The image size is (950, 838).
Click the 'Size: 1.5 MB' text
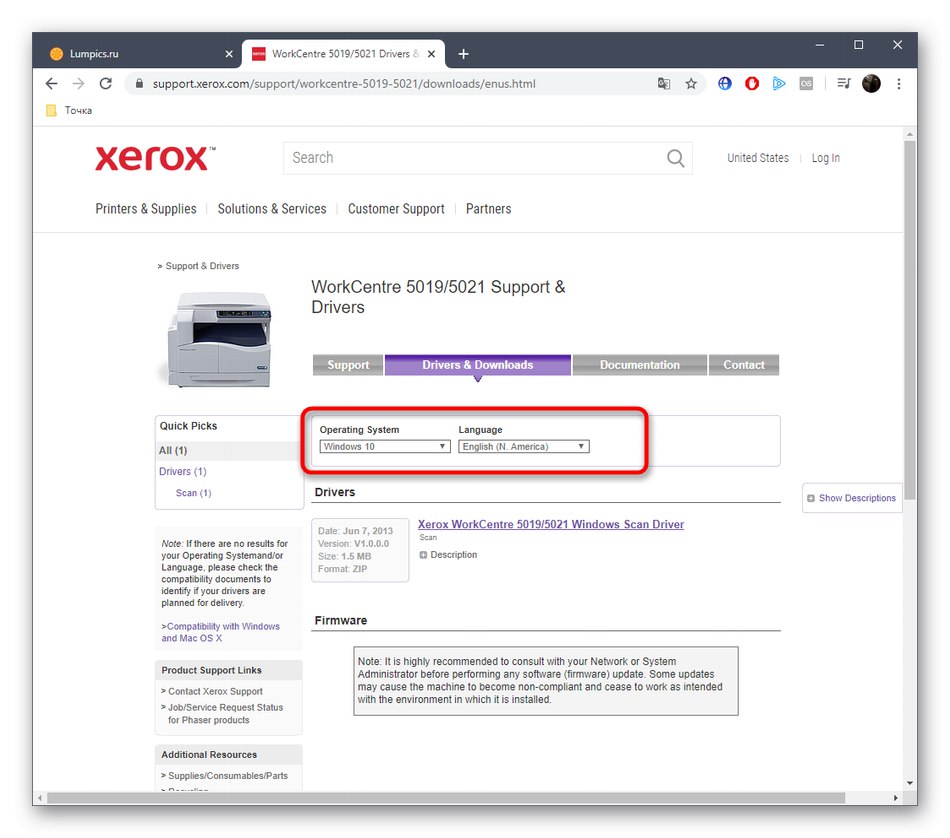click(x=344, y=556)
